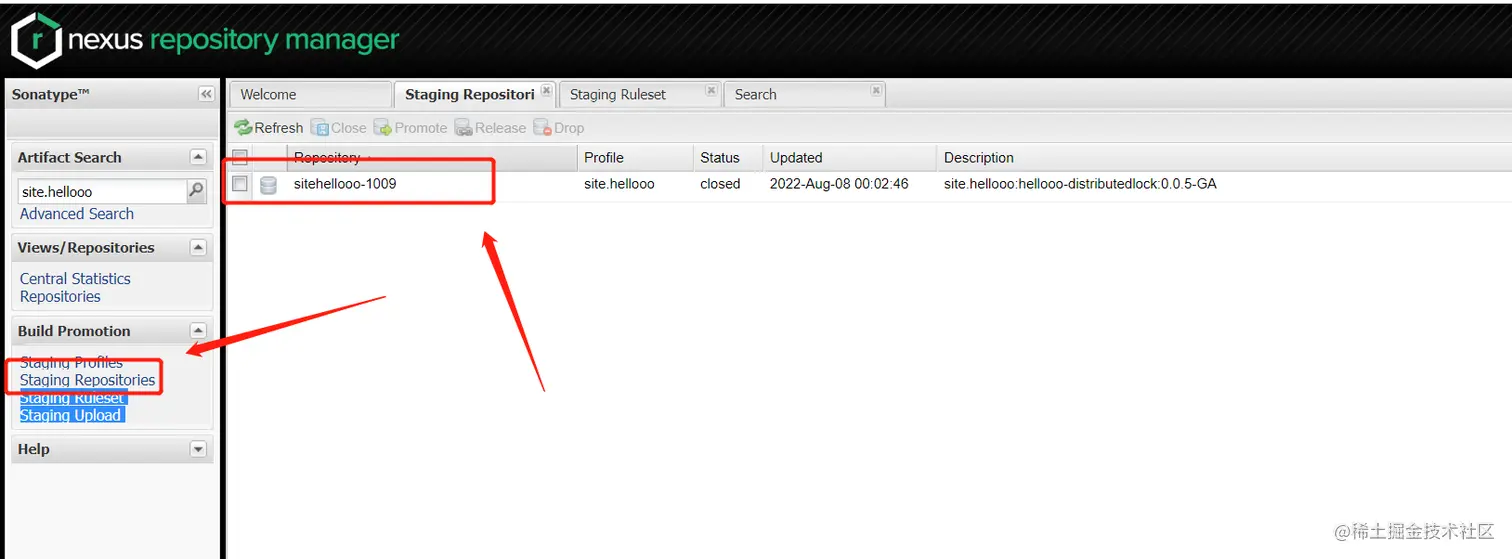1512x559 pixels.
Task: Collapse the Artifact Search section
Action: tap(198, 157)
